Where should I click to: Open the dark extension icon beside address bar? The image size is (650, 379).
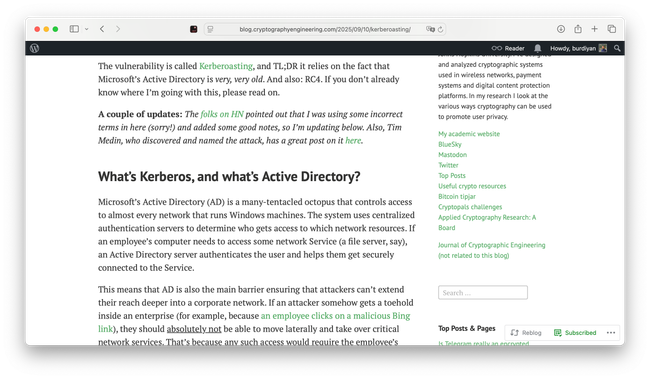click(194, 29)
